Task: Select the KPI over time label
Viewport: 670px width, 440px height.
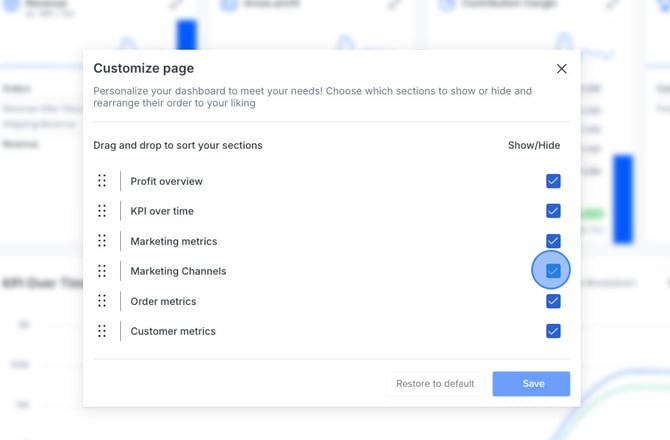Action: coord(162,211)
